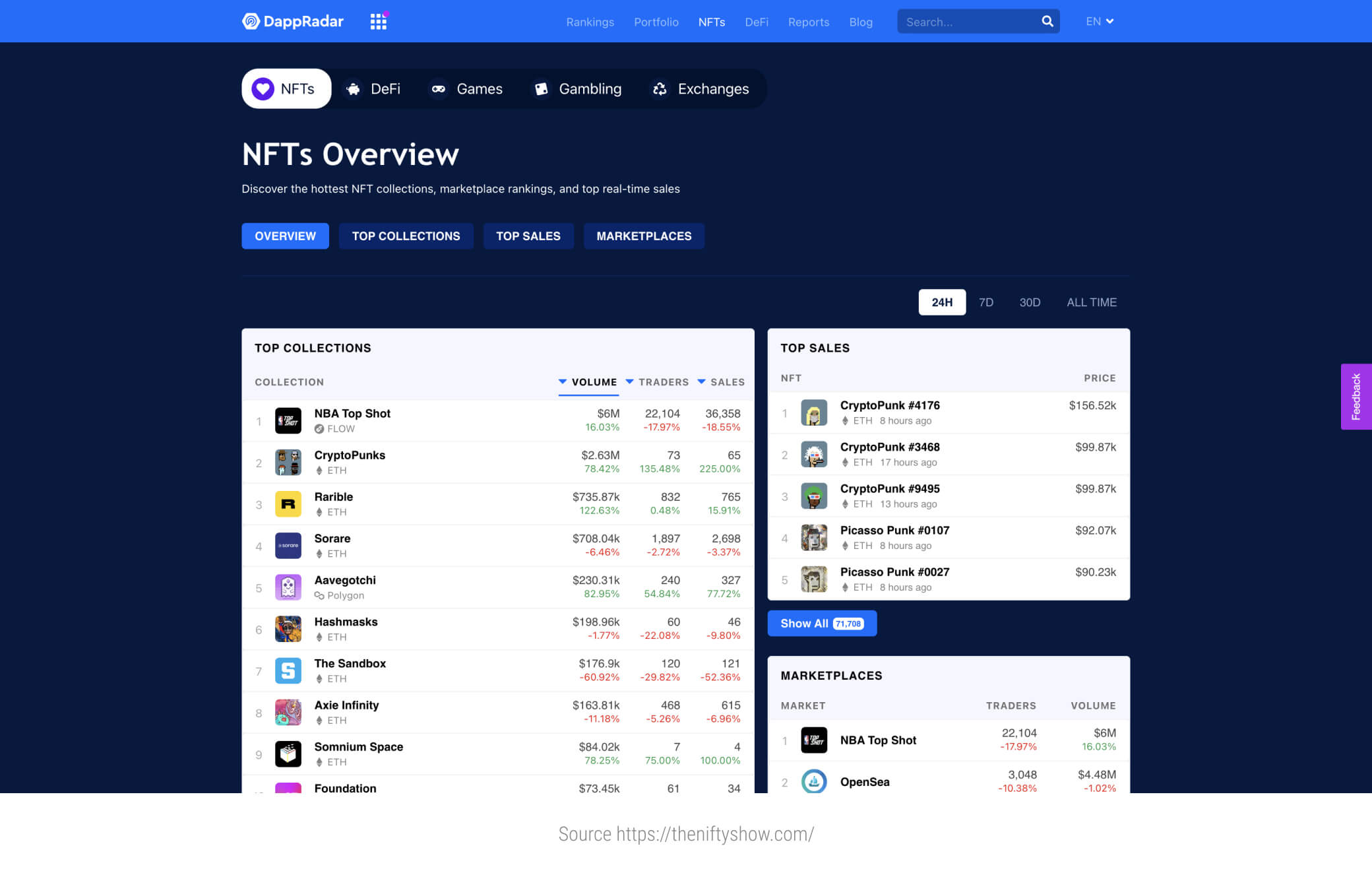Switch to MARKETPLACES tab
Image resolution: width=1372 pixels, height=875 pixels.
644,236
